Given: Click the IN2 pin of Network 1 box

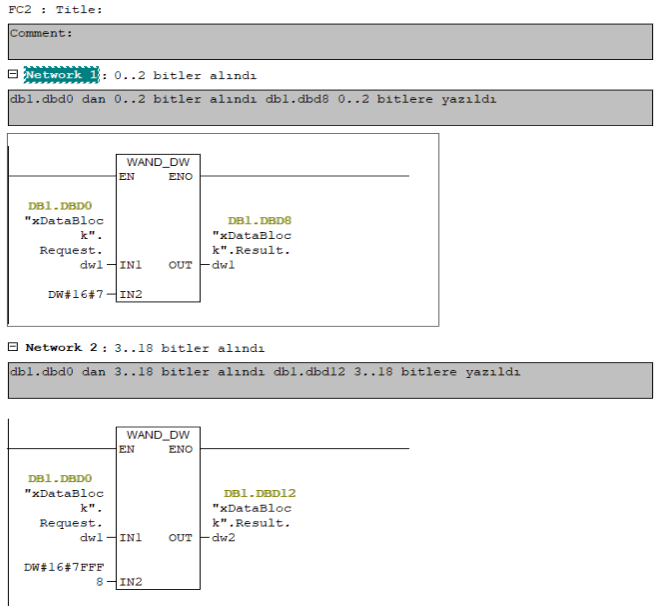Looking at the screenshot, I should (x=131, y=294).
